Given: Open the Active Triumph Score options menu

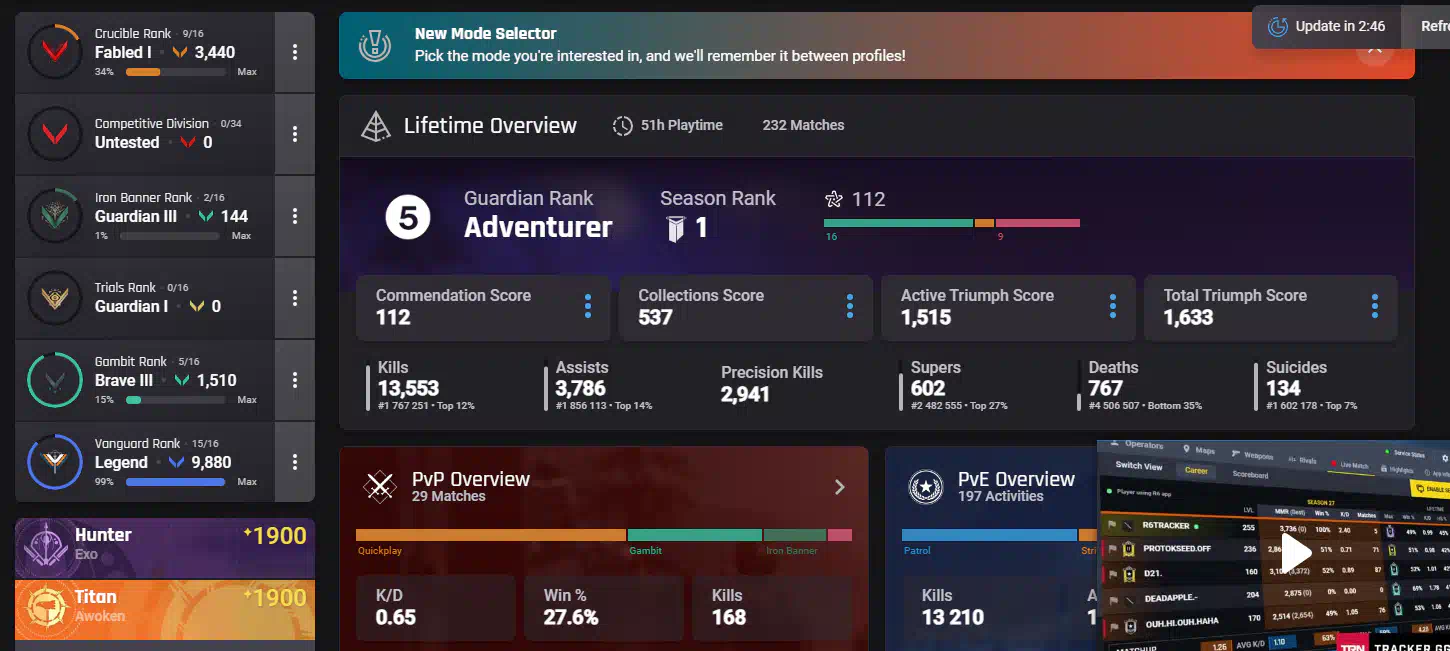Looking at the screenshot, I should tap(1113, 307).
